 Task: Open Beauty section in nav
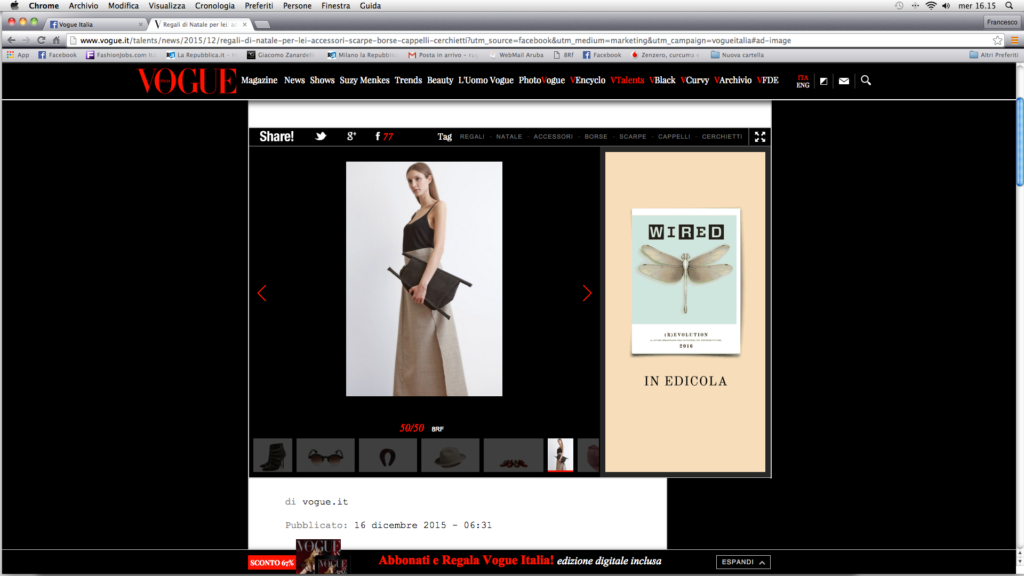(x=440, y=80)
